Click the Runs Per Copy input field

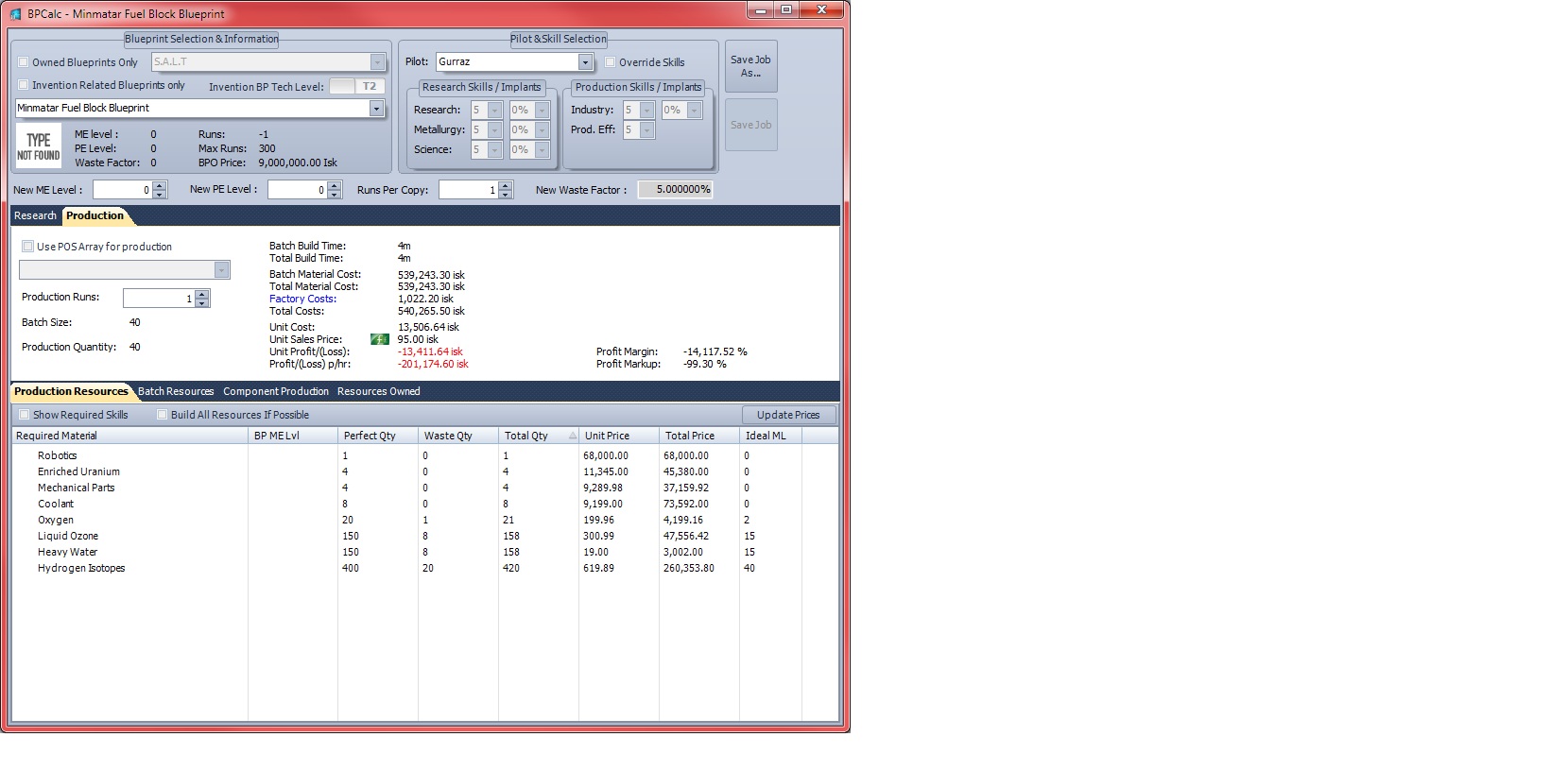(468, 190)
